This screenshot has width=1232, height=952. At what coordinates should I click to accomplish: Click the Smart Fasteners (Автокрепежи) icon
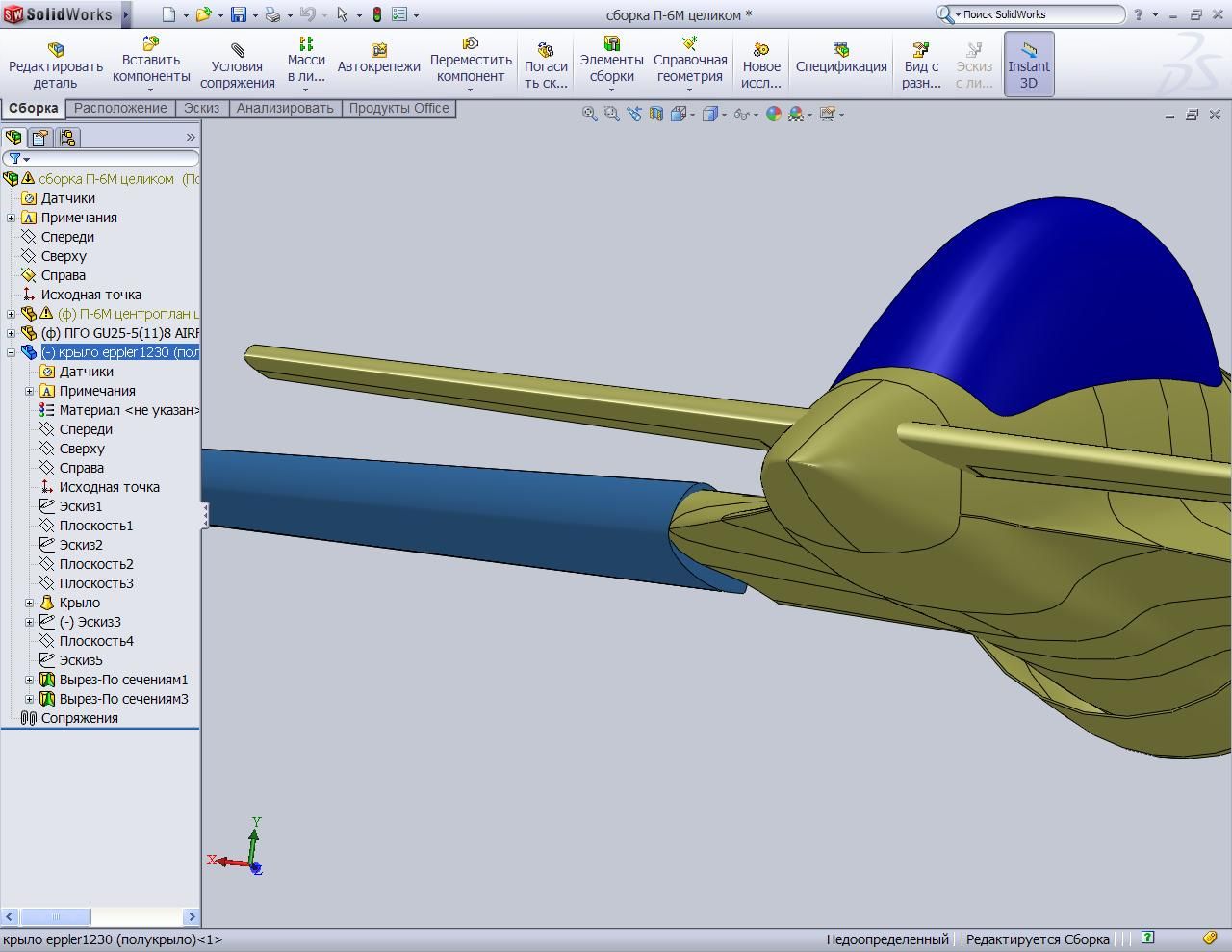378,49
